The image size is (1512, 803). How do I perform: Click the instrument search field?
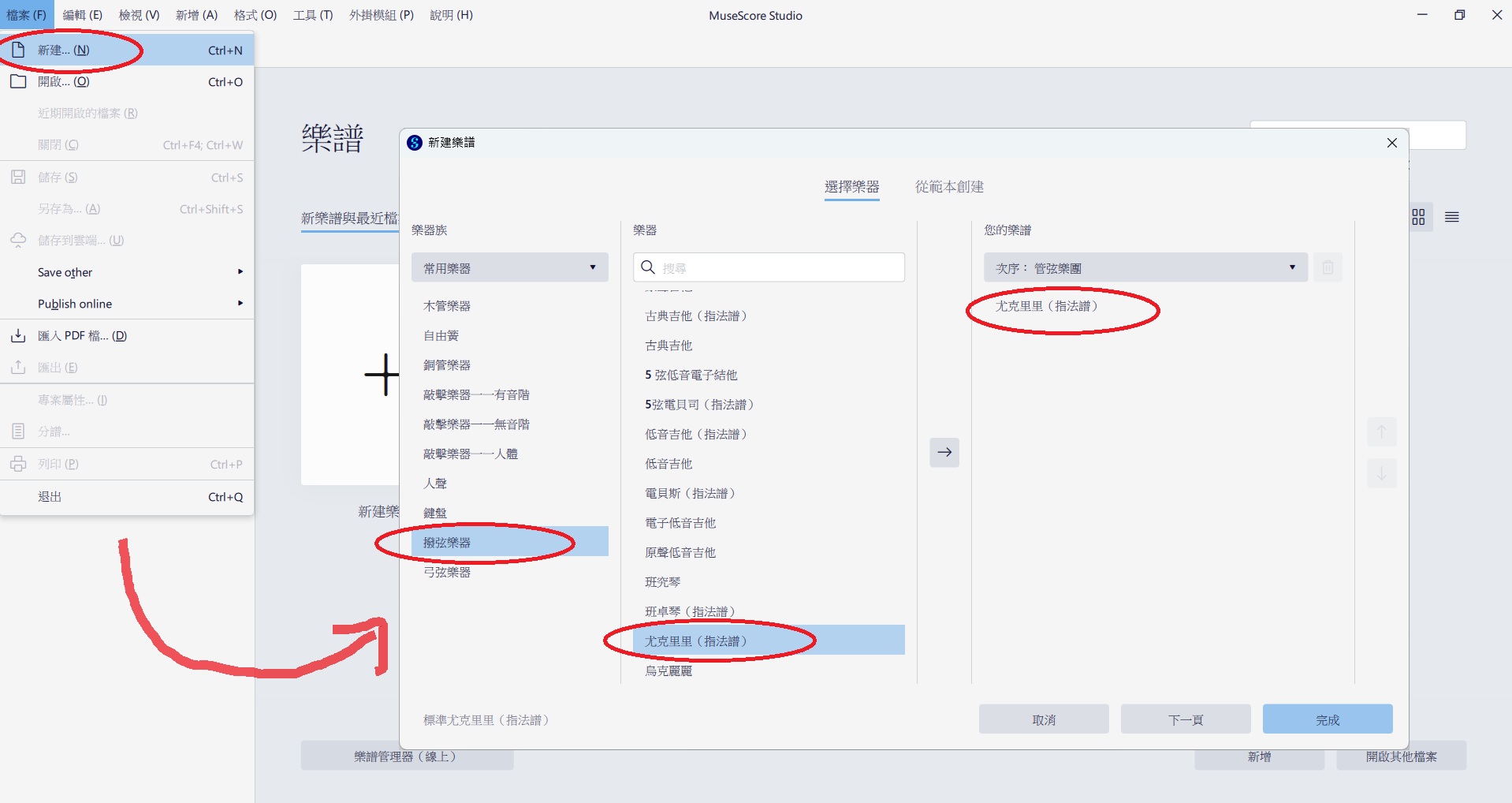point(780,267)
